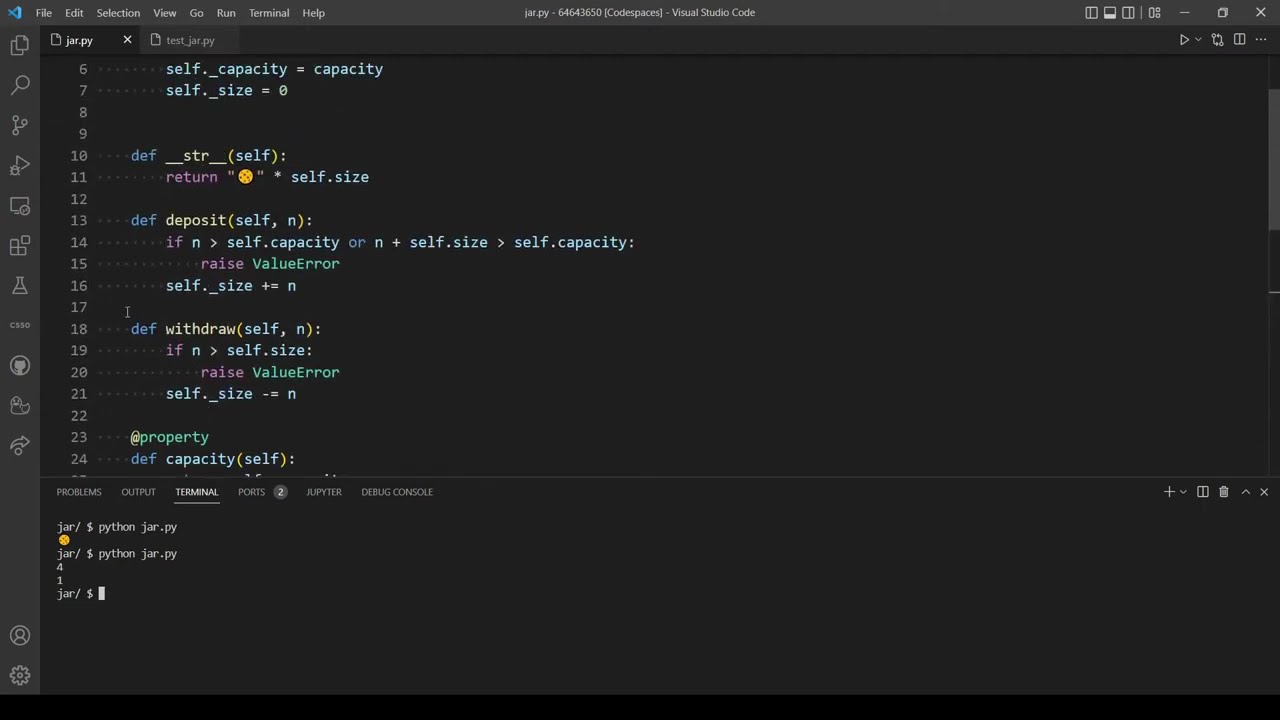Click 'self._capacity = capacity' on line 6
The image size is (1280, 720).
(x=274, y=69)
